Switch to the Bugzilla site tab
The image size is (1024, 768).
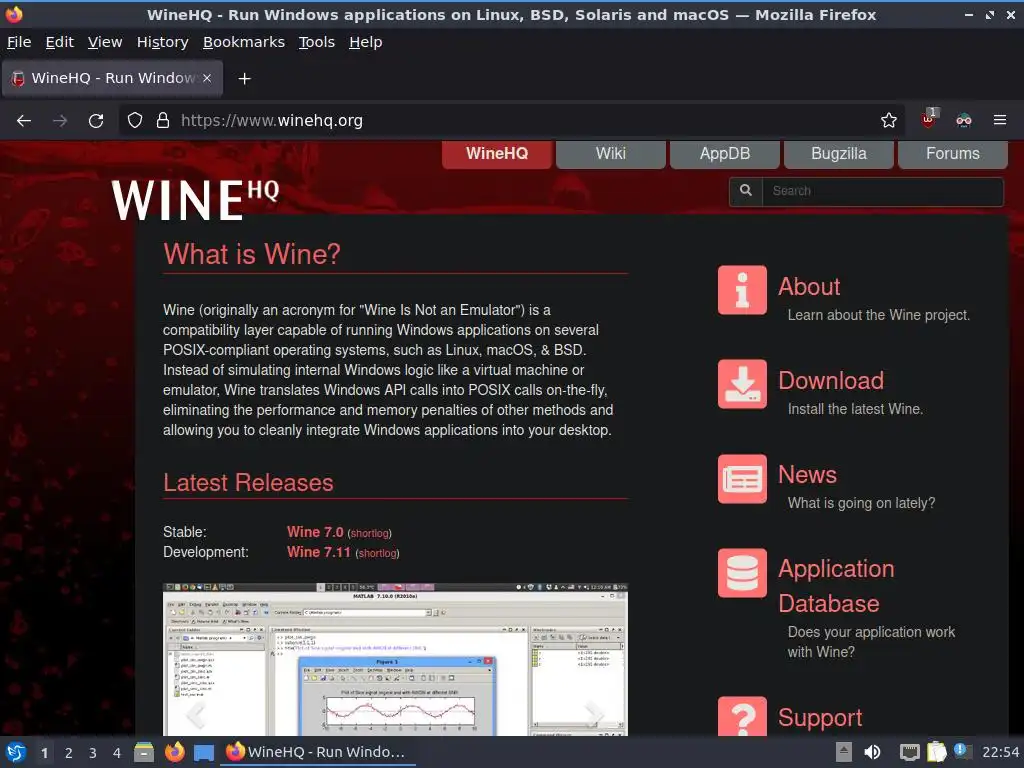839,154
